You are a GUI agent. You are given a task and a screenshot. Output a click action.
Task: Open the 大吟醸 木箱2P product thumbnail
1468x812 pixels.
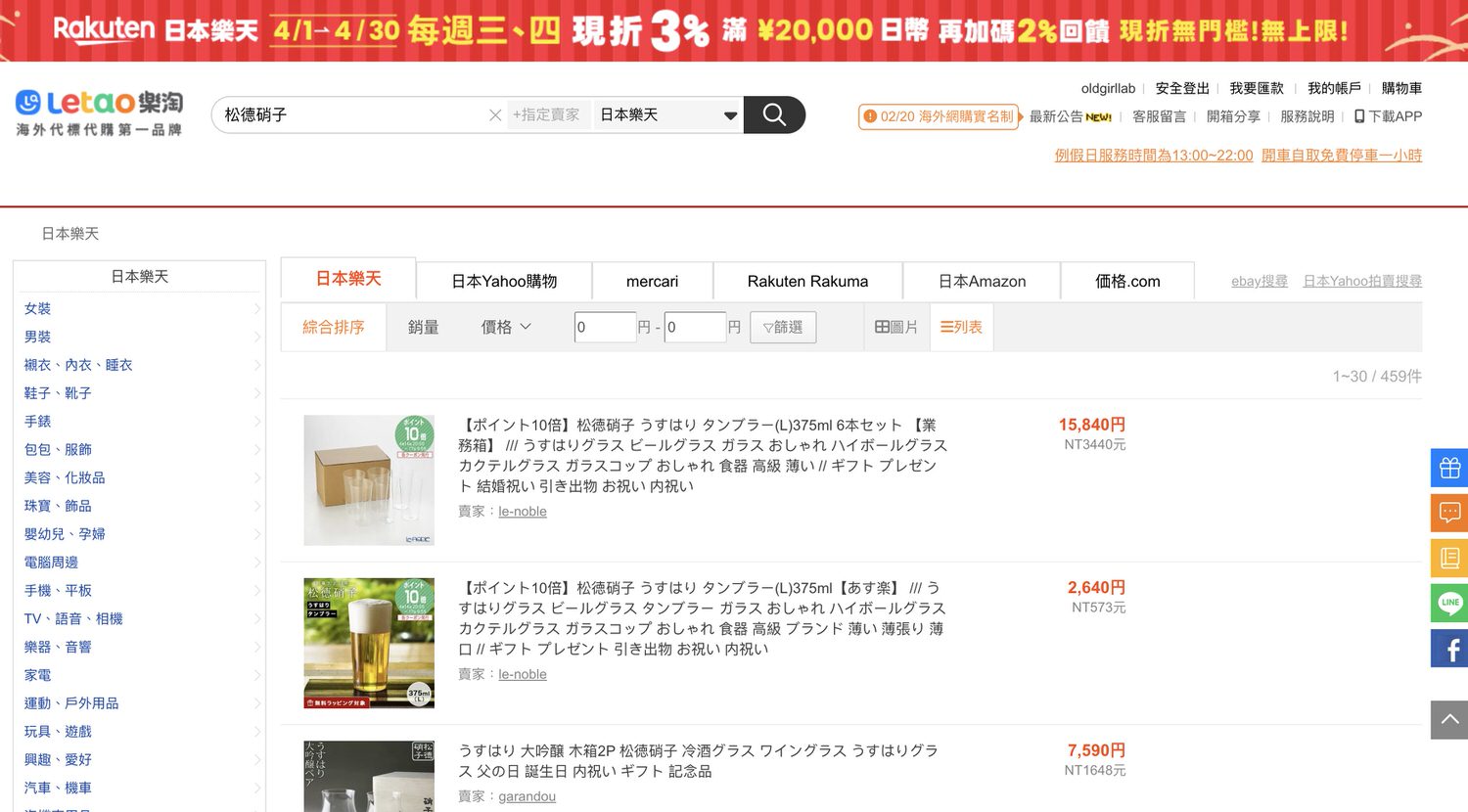point(369,776)
